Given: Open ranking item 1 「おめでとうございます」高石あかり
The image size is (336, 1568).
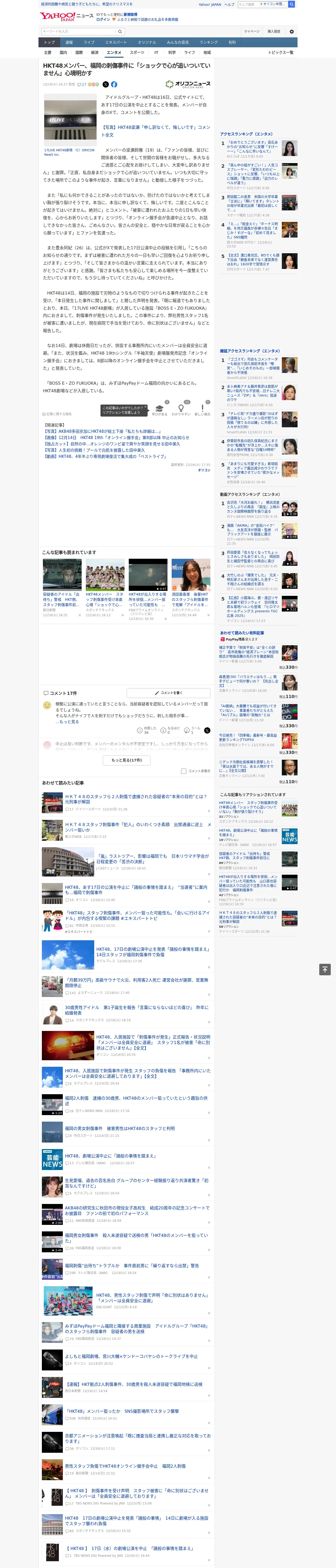Looking at the screenshot, I should (x=253, y=147).
